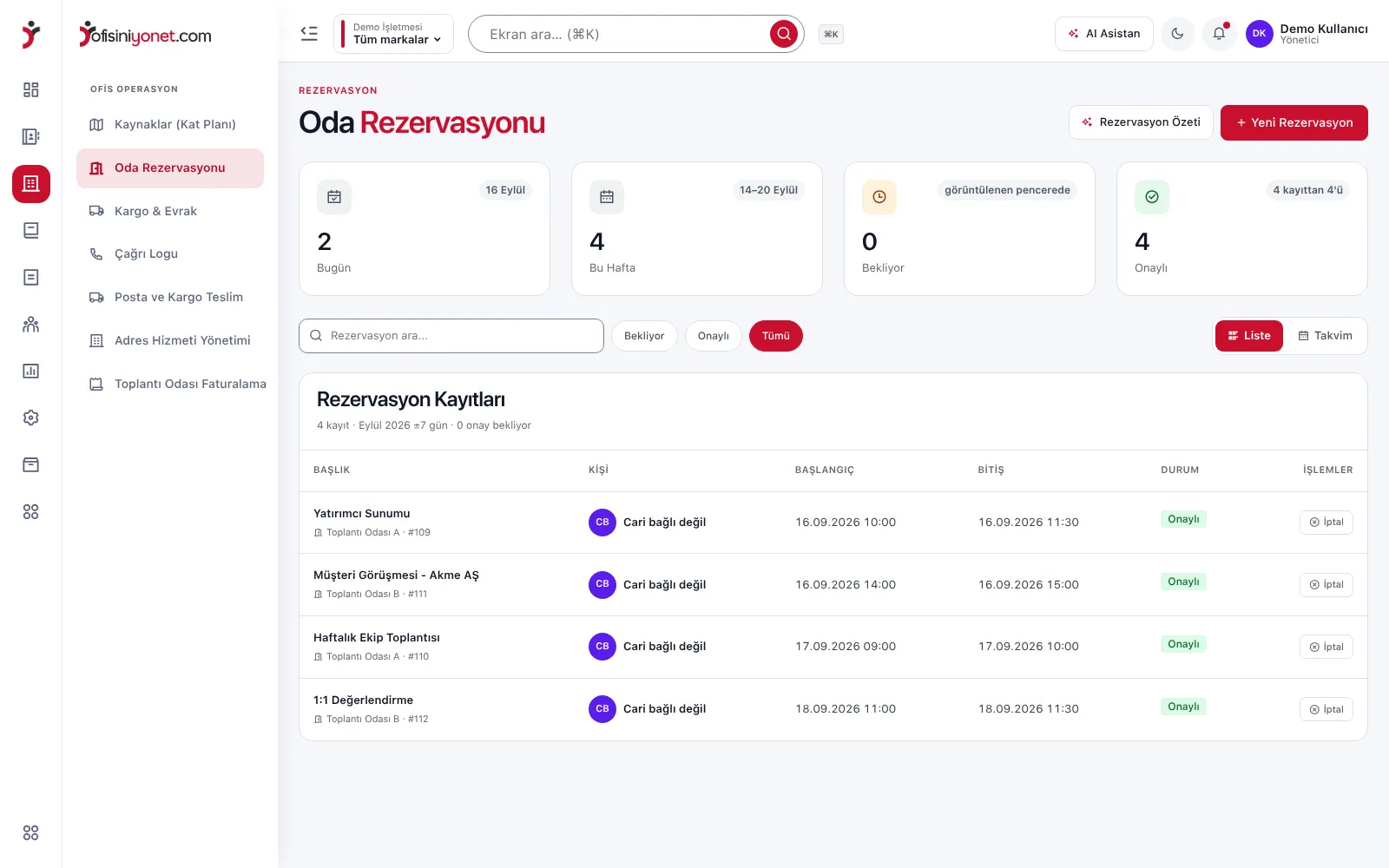Click the DK user avatar
The height and width of the screenshot is (868, 1389).
pos(1259,34)
